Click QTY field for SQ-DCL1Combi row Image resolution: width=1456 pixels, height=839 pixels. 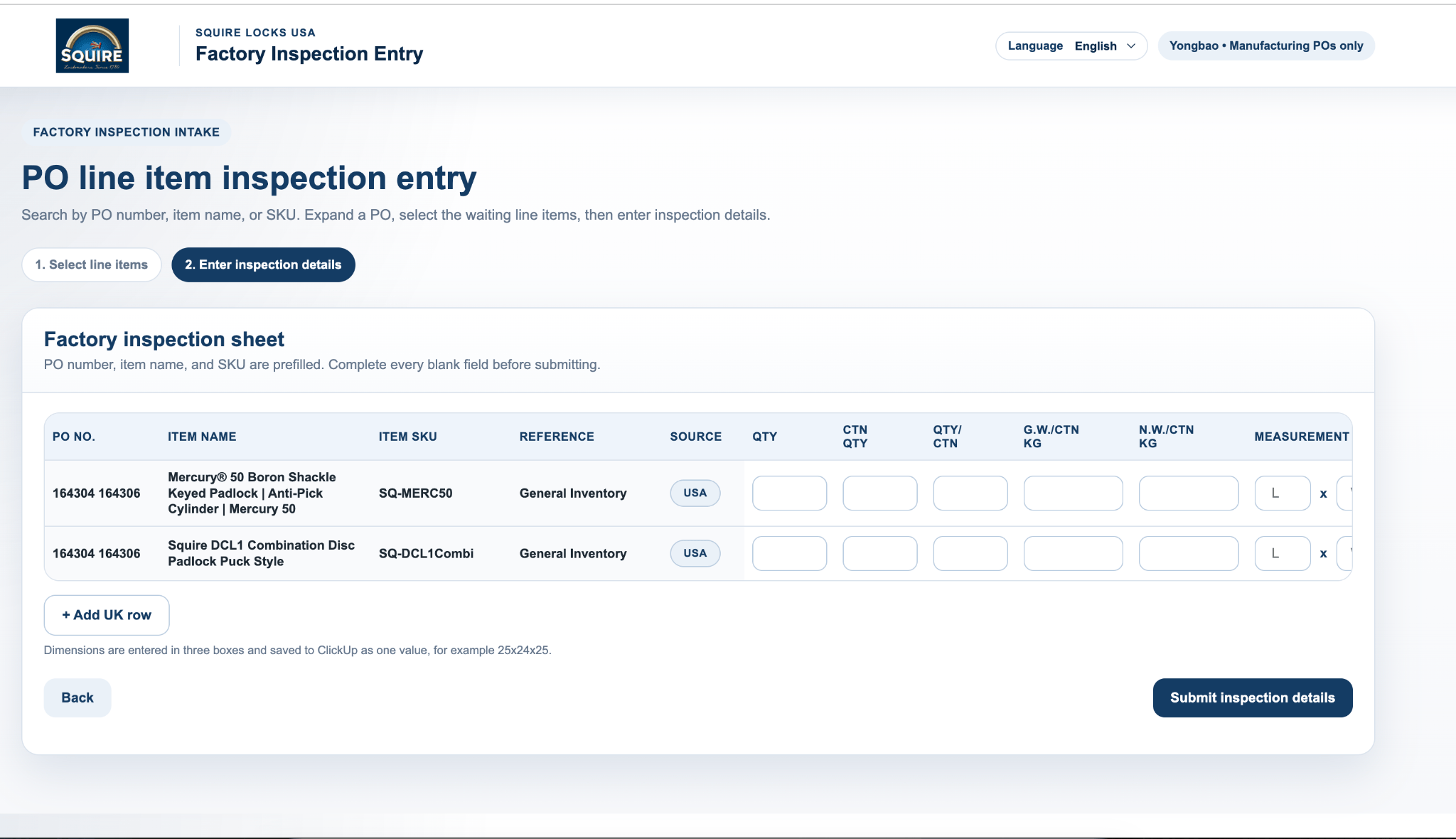pos(789,553)
